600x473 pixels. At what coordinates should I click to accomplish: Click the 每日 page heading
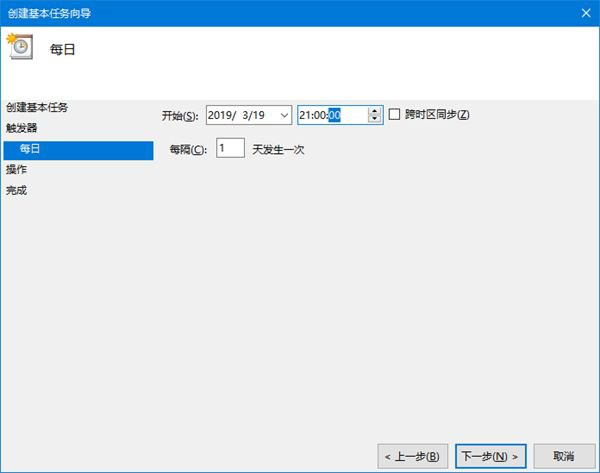pyautogui.click(x=62, y=49)
